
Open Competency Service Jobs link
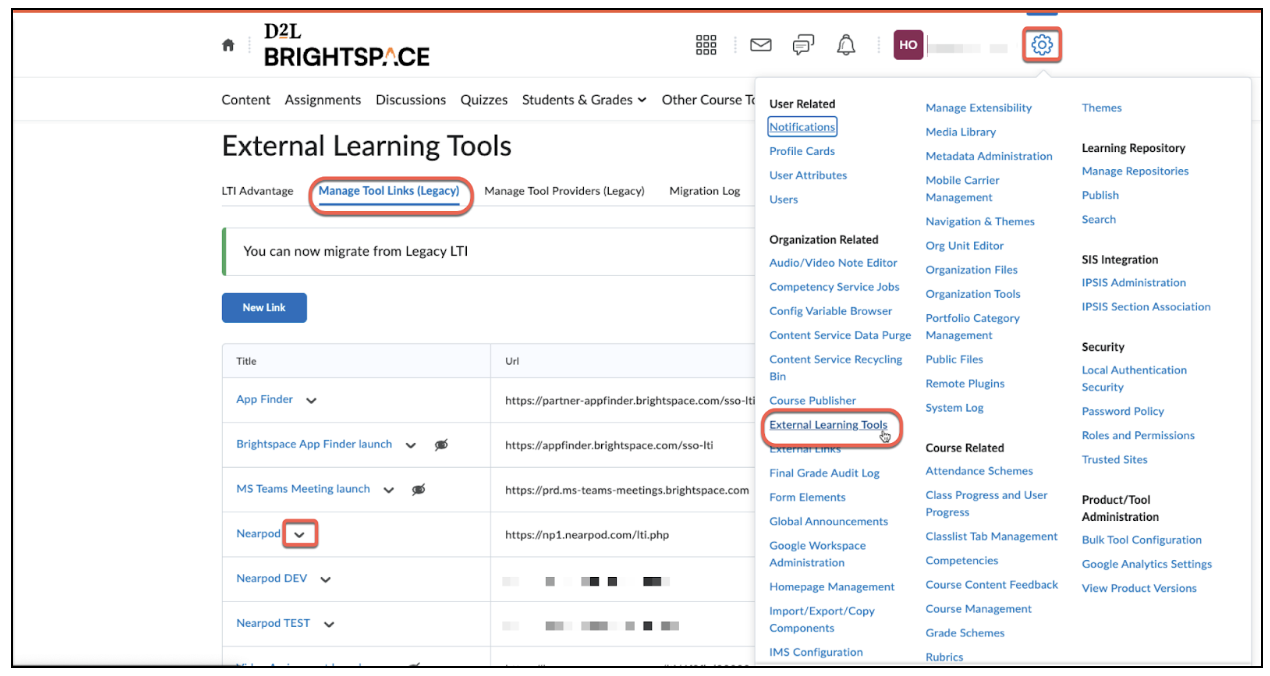[x=834, y=287]
